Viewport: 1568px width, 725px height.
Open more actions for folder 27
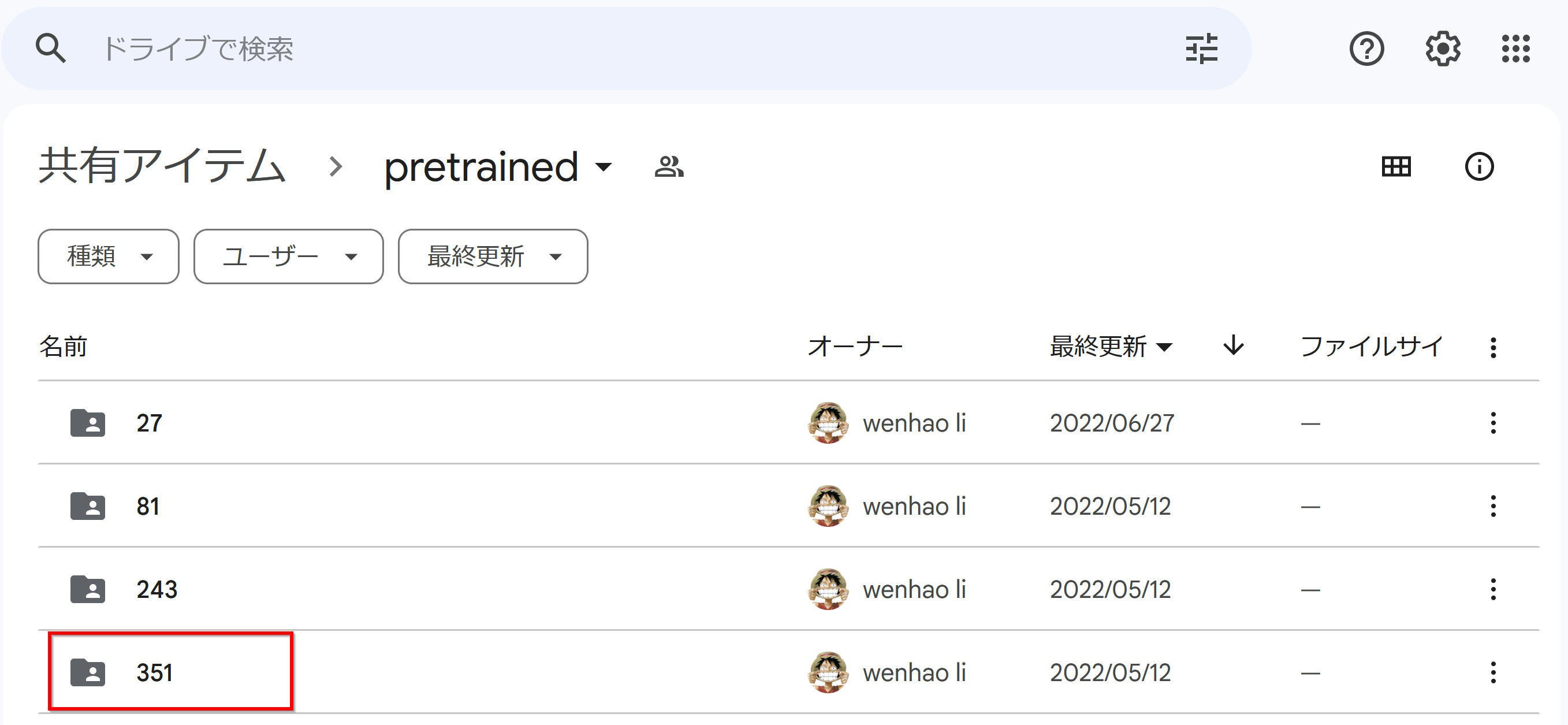[x=1493, y=422]
